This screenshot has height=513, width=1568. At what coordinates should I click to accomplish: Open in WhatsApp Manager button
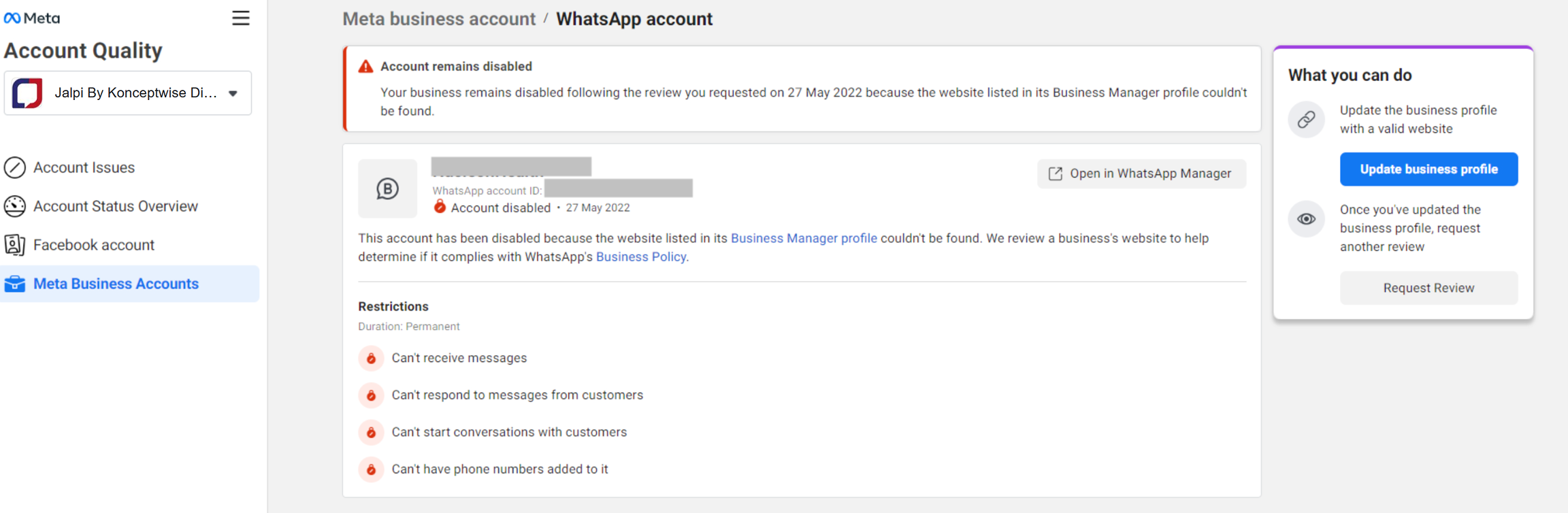[x=1141, y=173]
